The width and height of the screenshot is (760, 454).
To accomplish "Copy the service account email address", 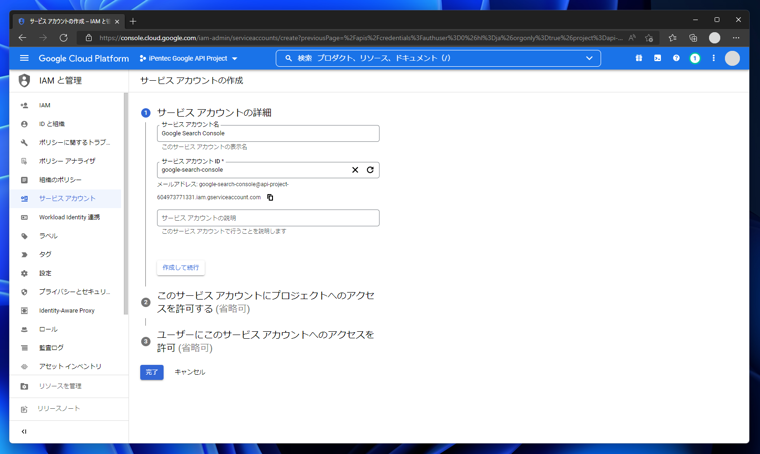I will 270,197.
